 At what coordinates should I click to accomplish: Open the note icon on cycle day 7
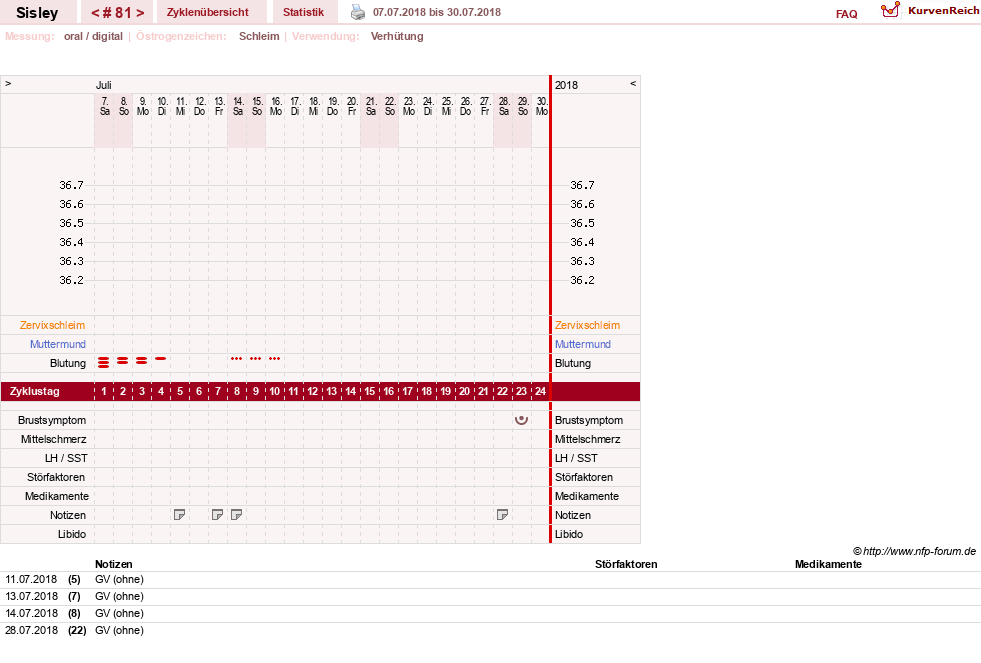pyautogui.click(x=217, y=515)
